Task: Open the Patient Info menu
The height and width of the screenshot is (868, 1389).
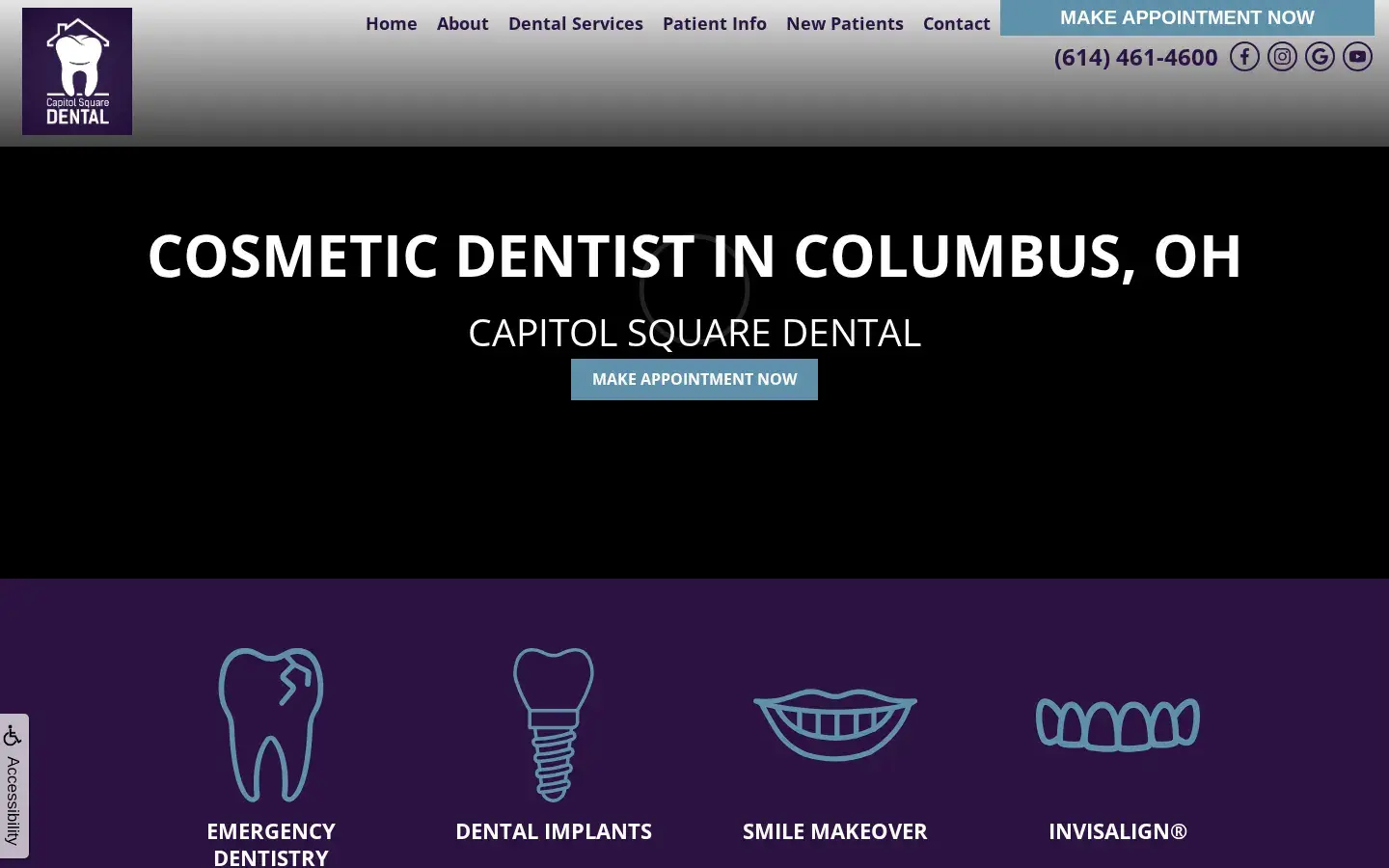Action: [715, 23]
